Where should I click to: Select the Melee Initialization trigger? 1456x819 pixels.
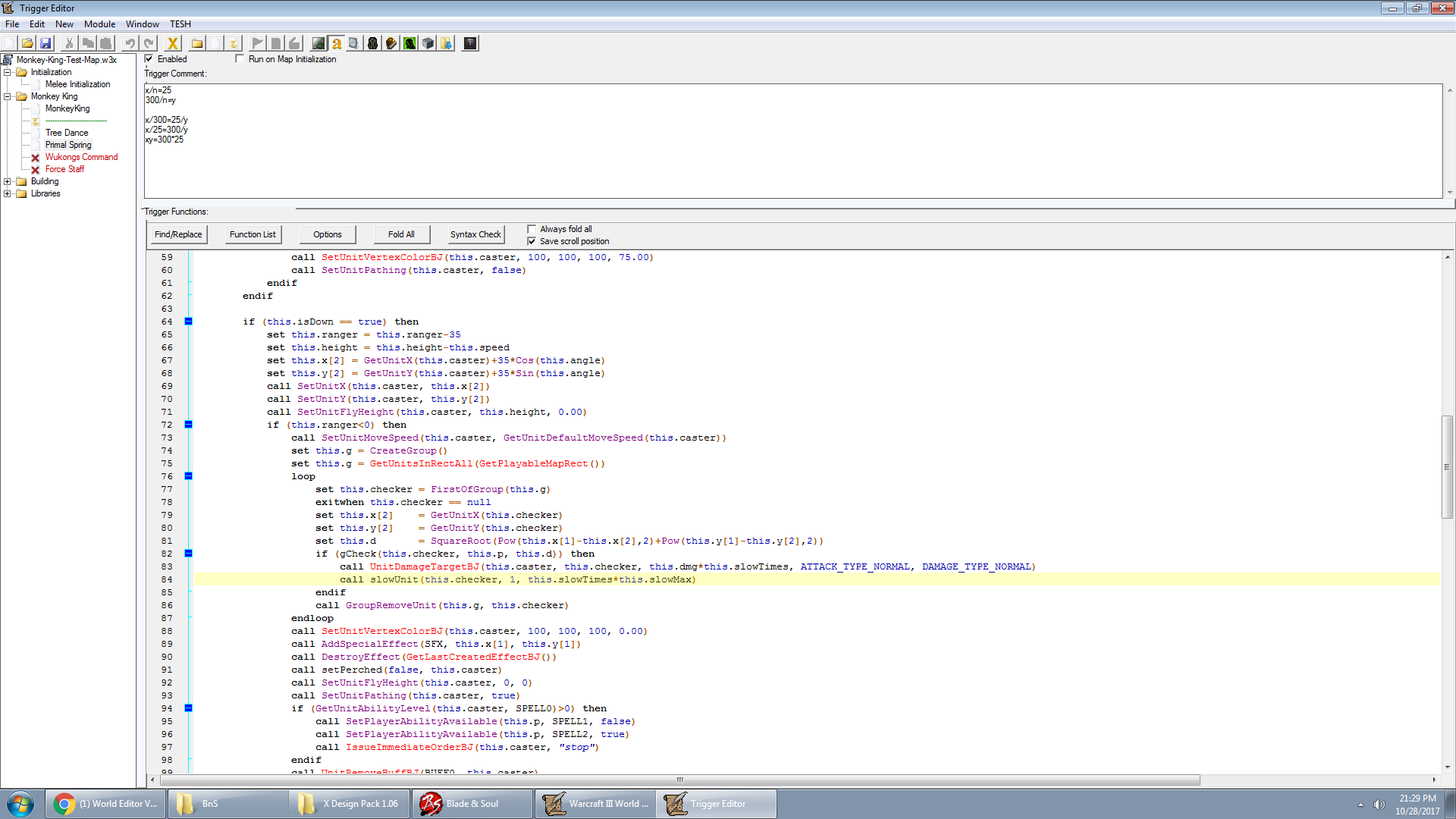(x=77, y=84)
